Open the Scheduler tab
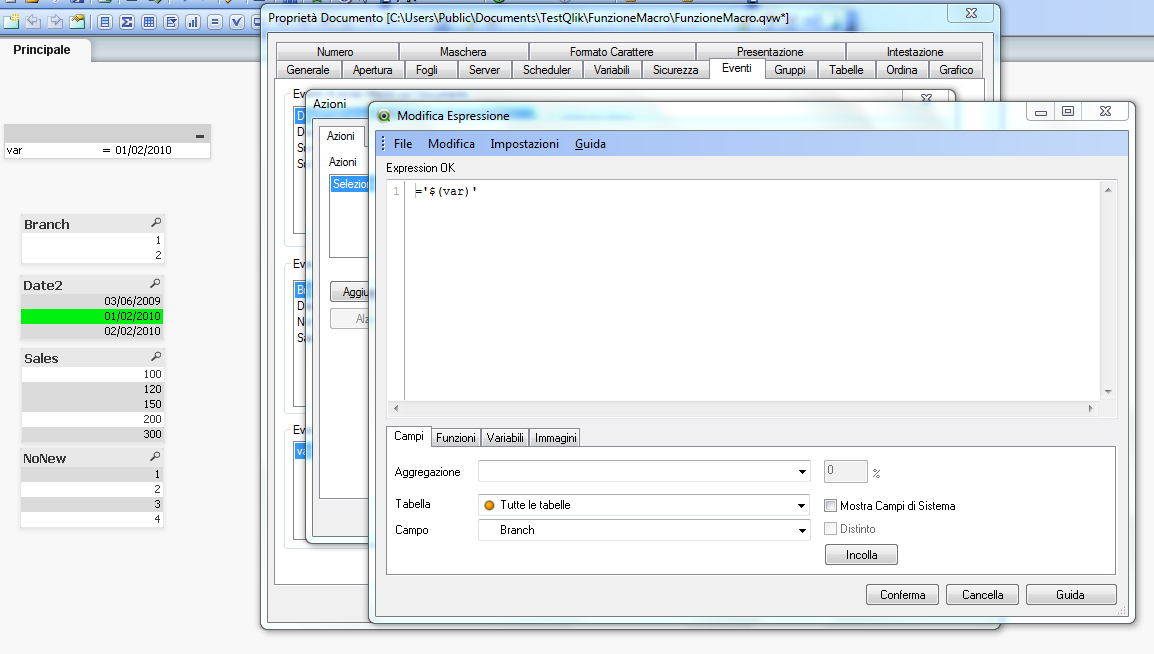Viewport: 1154px width, 654px height. click(547, 70)
